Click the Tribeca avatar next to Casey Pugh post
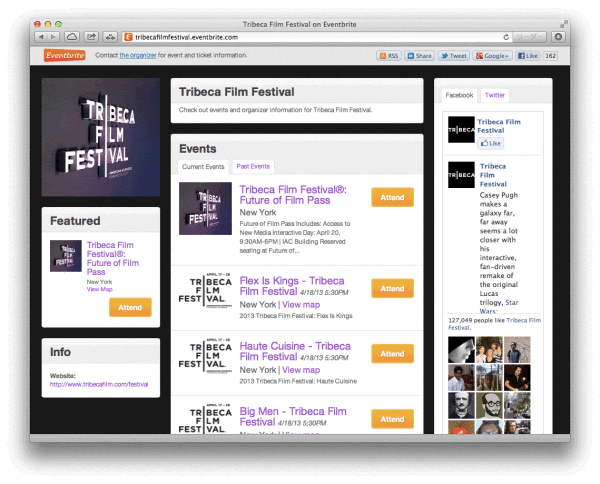 pyautogui.click(x=461, y=174)
